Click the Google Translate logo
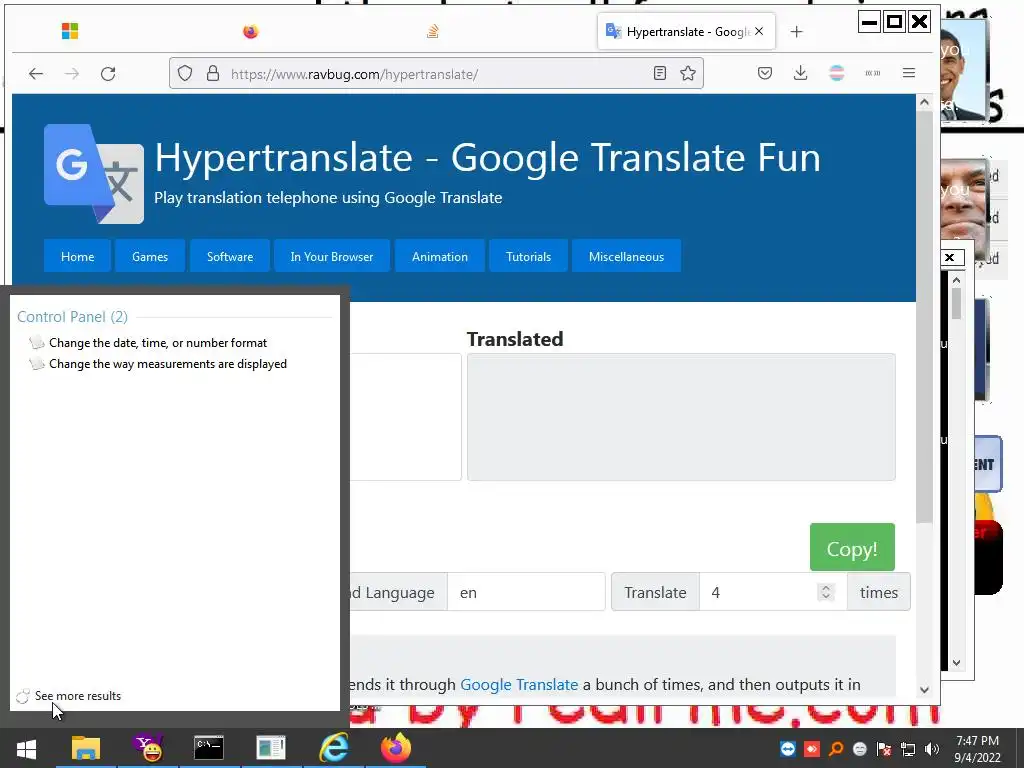This screenshot has width=1024, height=768. (x=93, y=174)
